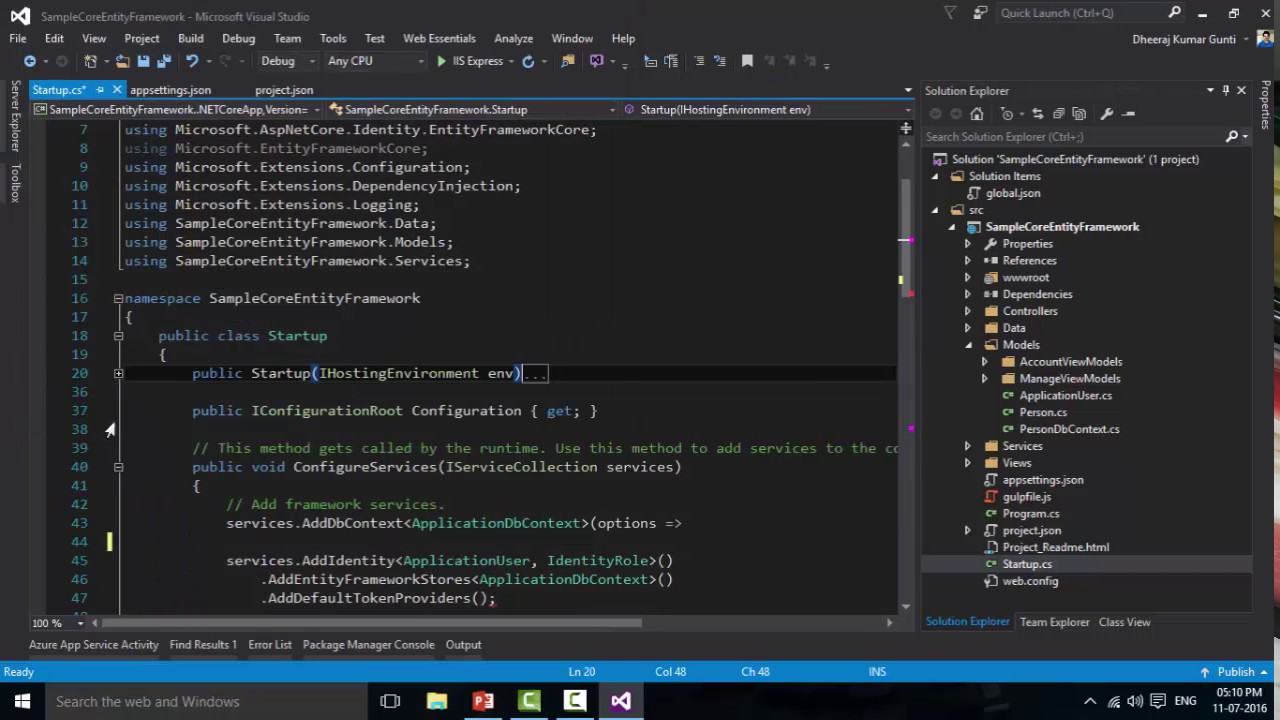Click the Publish up-arrow in status bar

(x=1205, y=672)
